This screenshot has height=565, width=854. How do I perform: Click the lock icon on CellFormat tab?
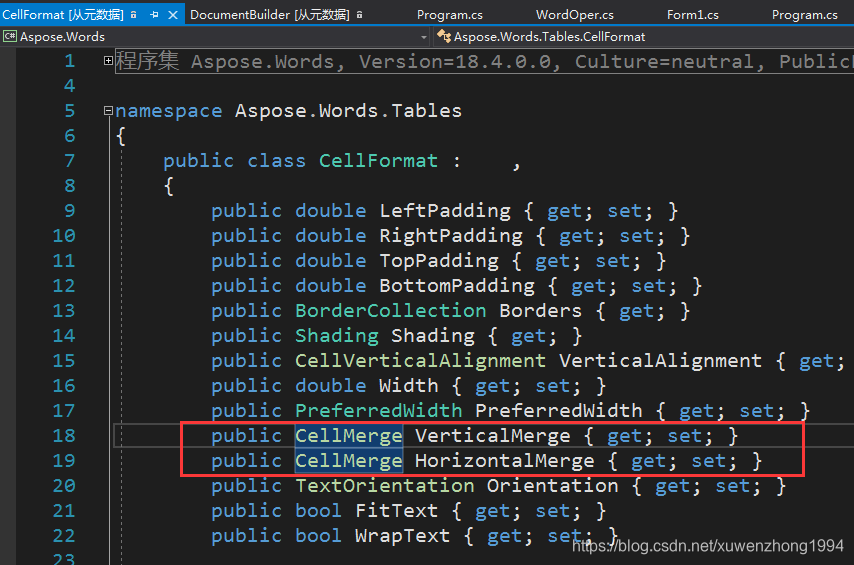(133, 15)
